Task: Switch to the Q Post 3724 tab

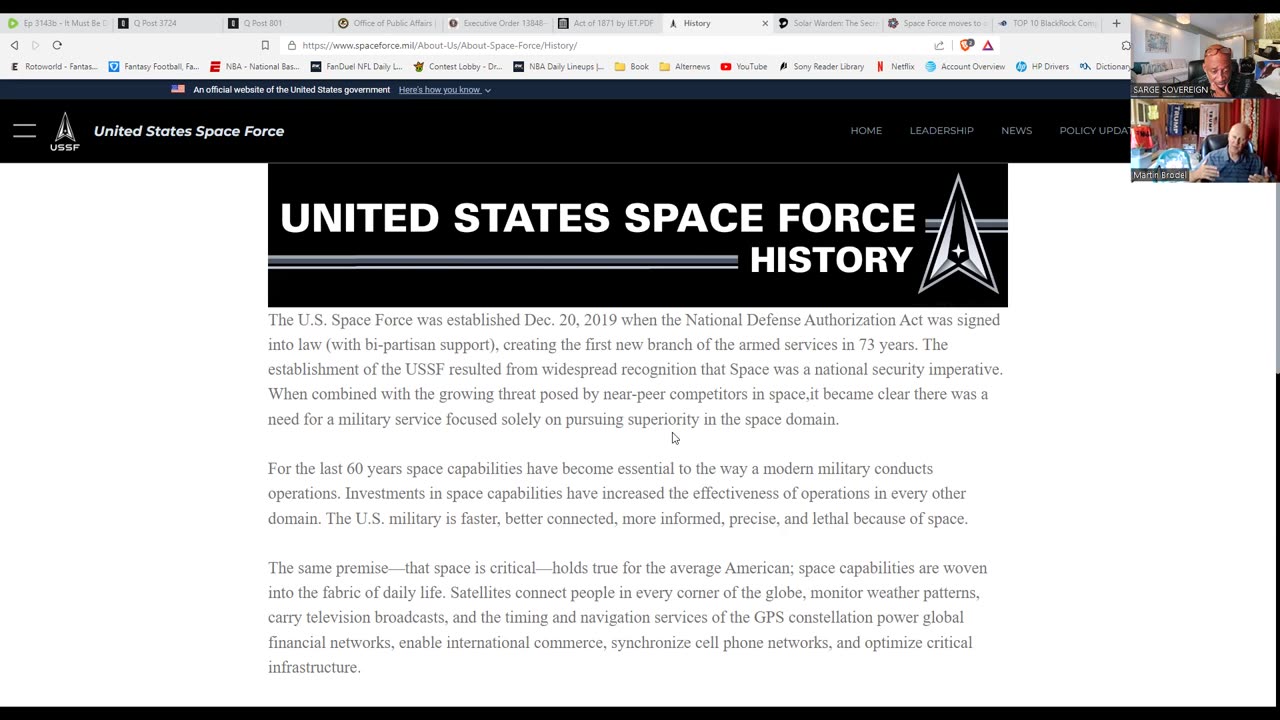Action: point(165,23)
